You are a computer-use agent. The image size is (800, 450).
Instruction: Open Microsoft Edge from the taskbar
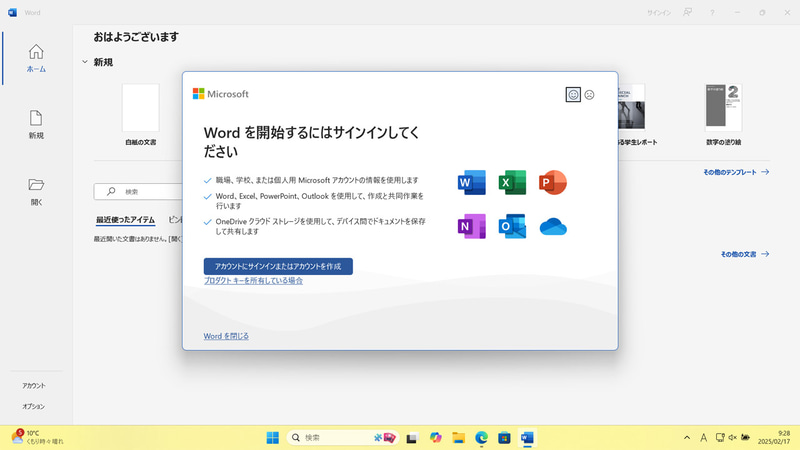[481, 438]
